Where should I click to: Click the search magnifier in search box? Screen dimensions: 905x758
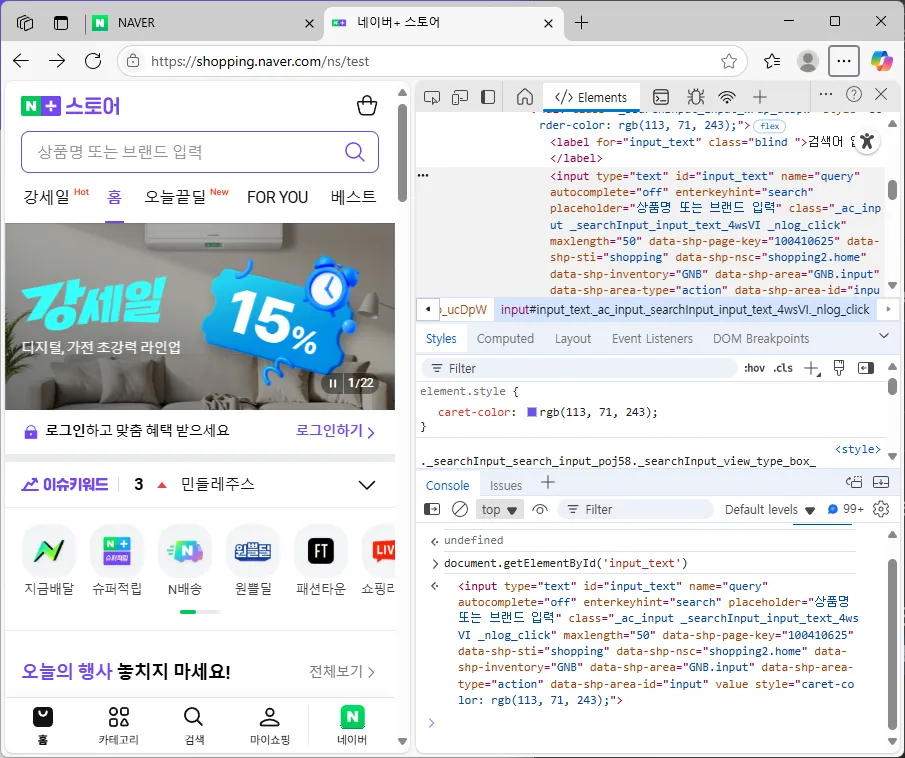click(x=354, y=152)
